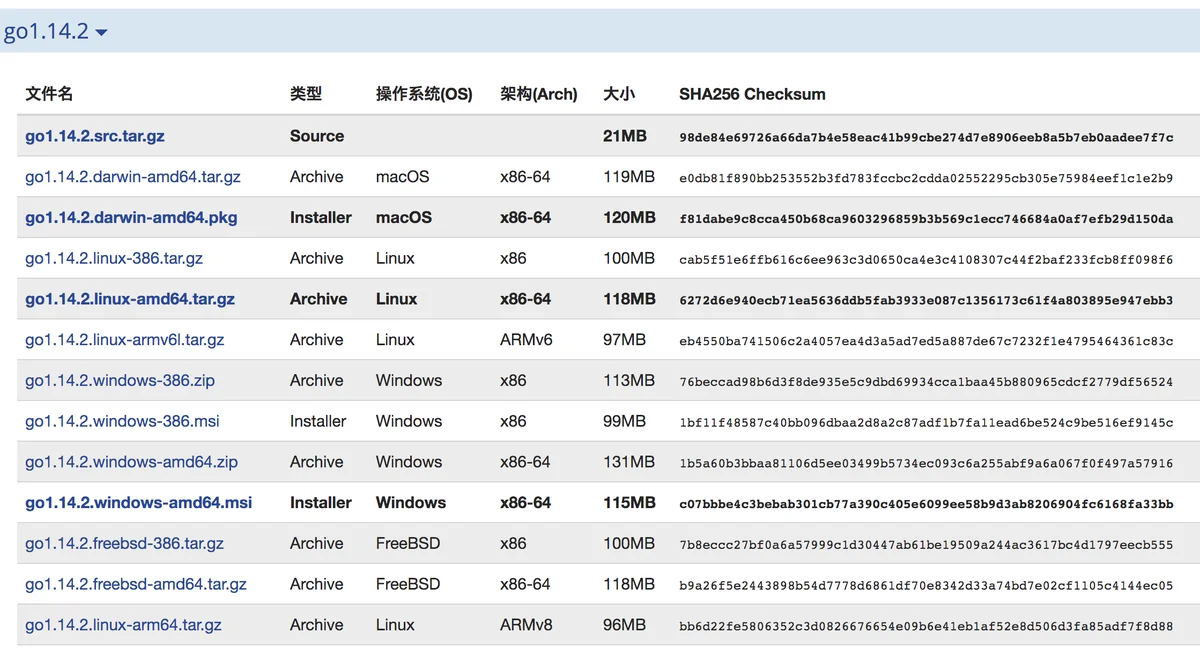Viewport: 1200px width, 655px height.
Task: Download go1.14.2.darwin-amd64.pkg installer
Action: click(x=131, y=217)
